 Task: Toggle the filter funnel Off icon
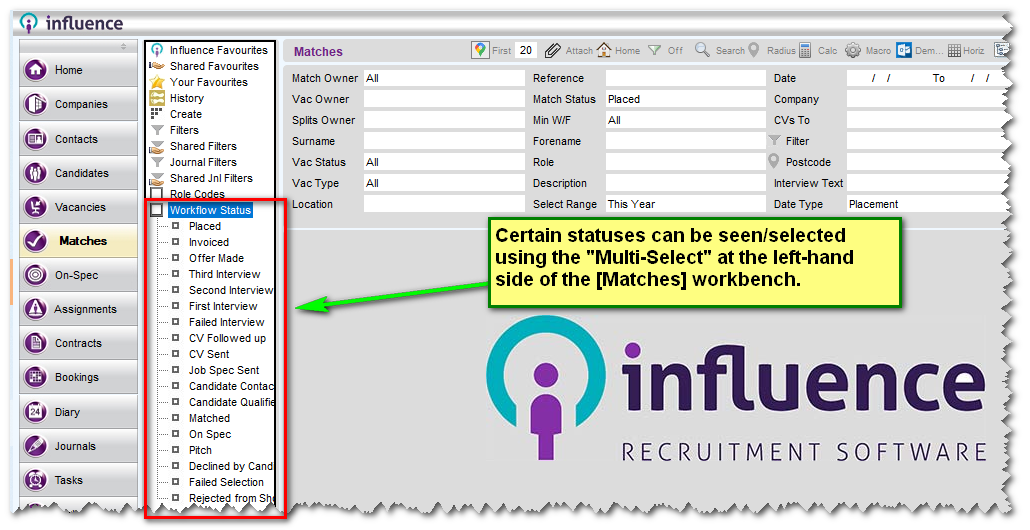(654, 51)
